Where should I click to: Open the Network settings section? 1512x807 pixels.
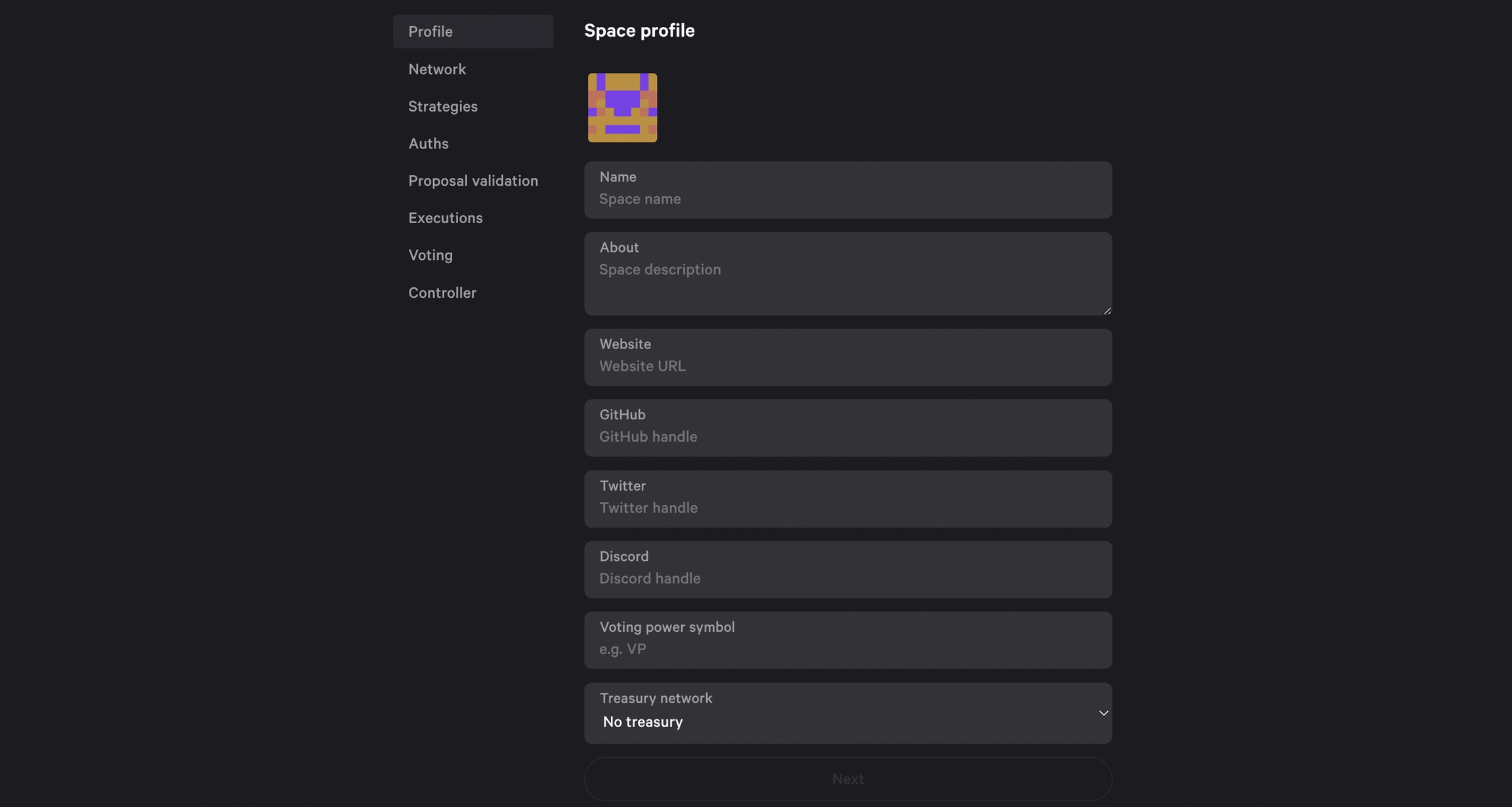[x=437, y=69]
